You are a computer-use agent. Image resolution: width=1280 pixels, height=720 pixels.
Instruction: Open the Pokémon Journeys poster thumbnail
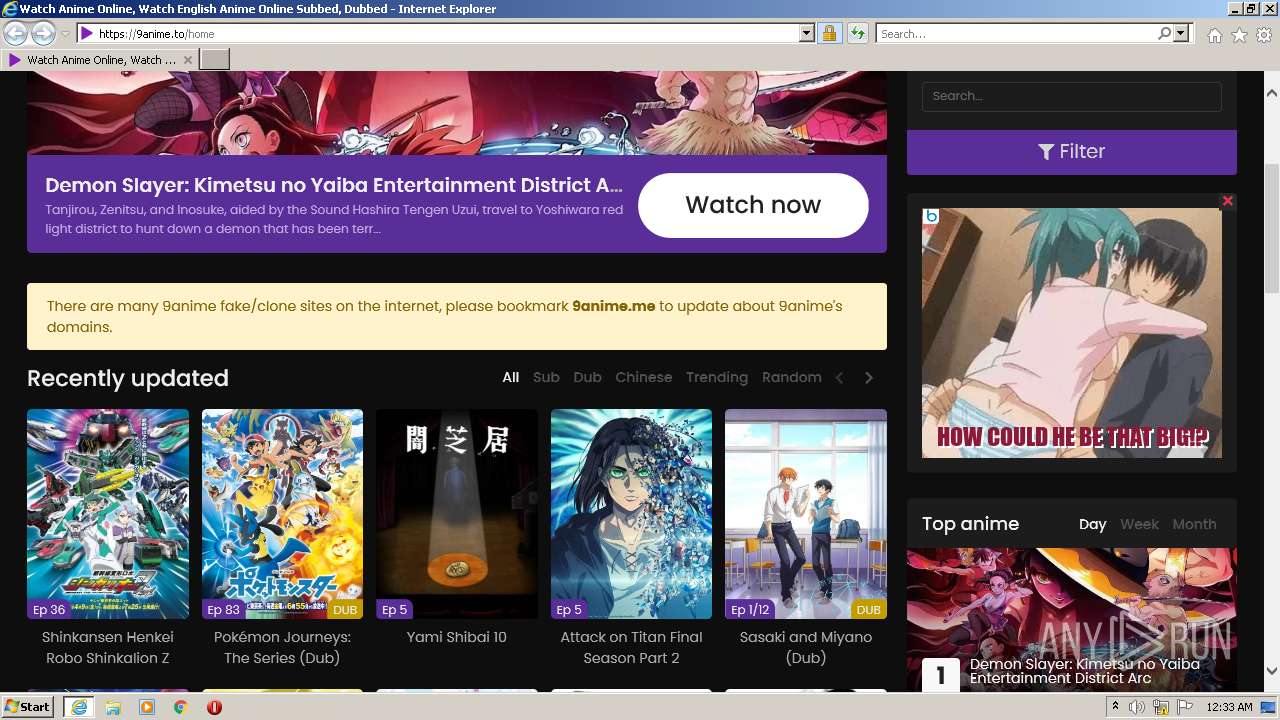[x=282, y=514]
